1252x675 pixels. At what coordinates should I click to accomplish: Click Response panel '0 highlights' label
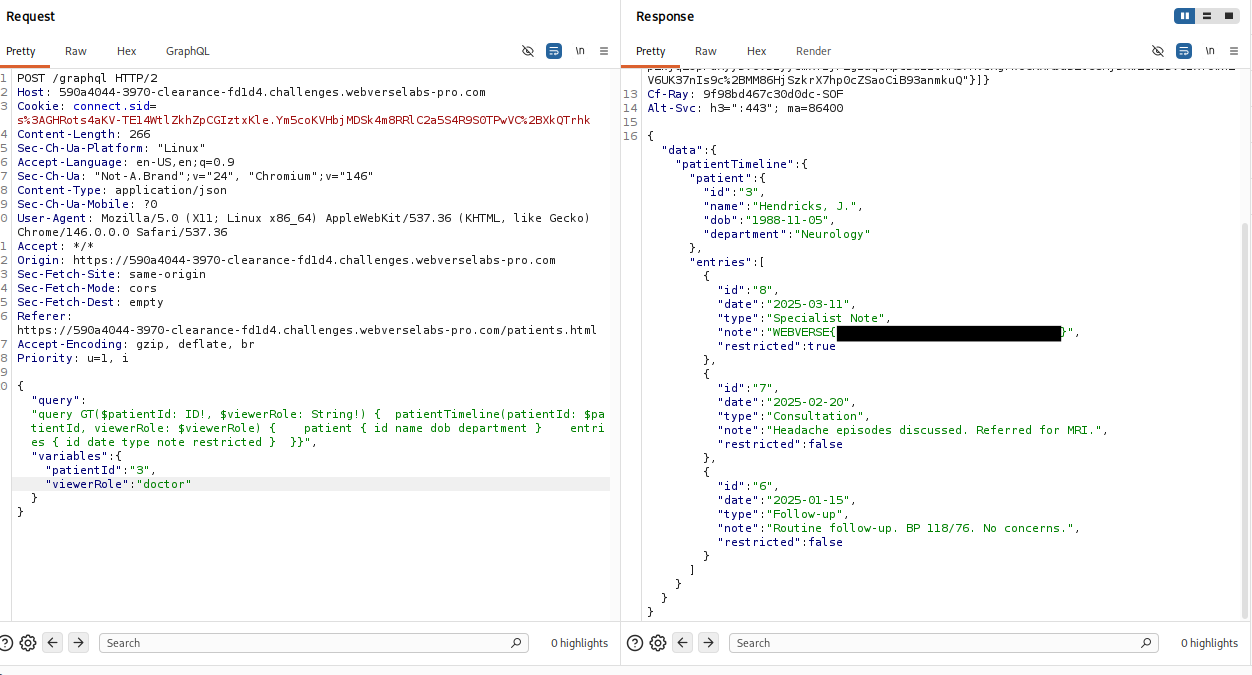1209,643
